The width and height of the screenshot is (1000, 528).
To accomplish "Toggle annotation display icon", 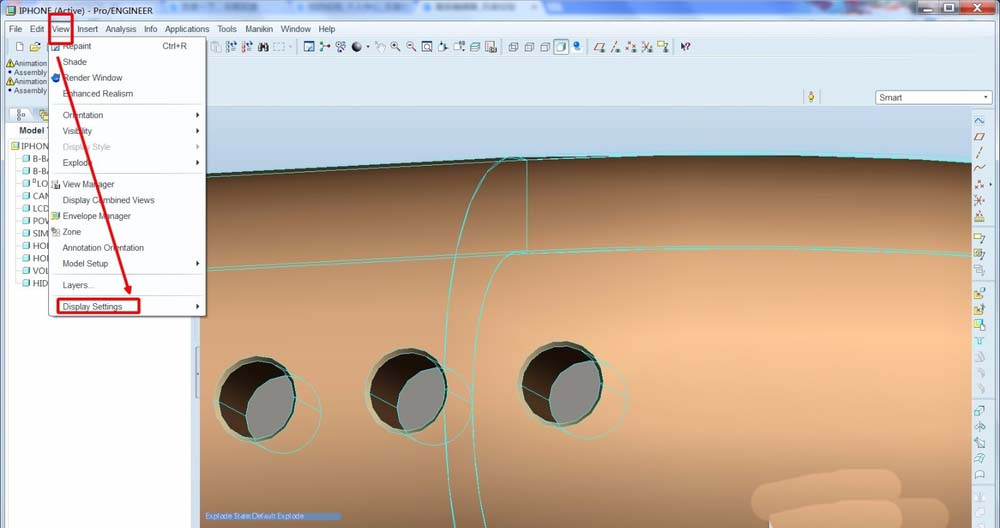I will click(663, 47).
